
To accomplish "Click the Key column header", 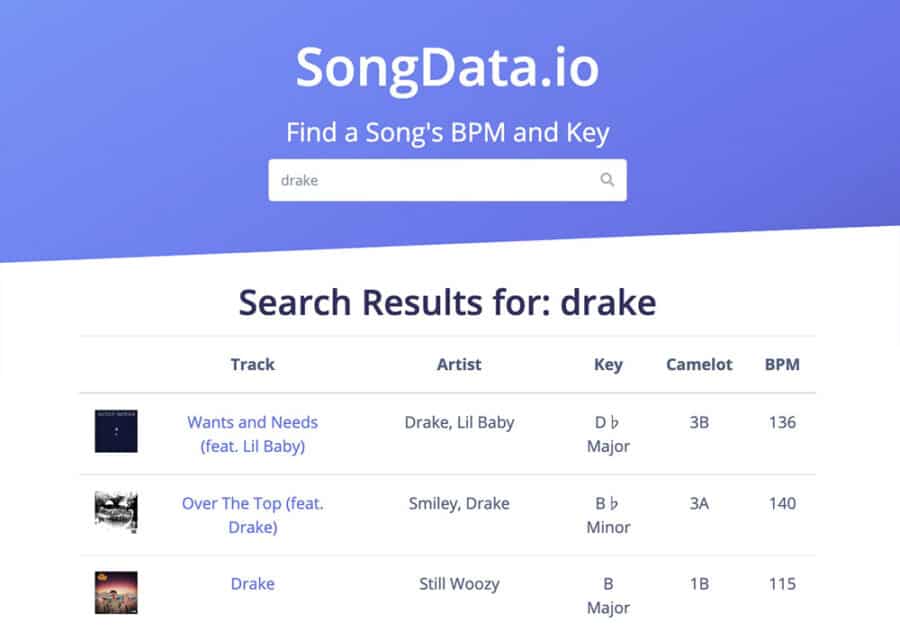I will (608, 364).
